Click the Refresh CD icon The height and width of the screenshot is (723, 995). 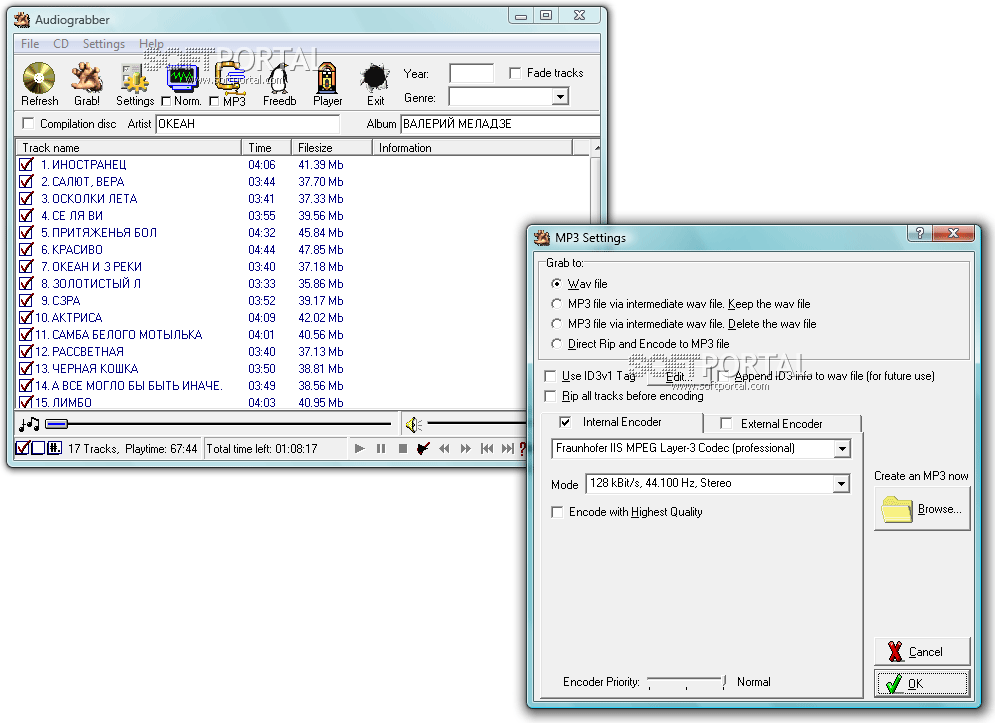[x=39, y=78]
